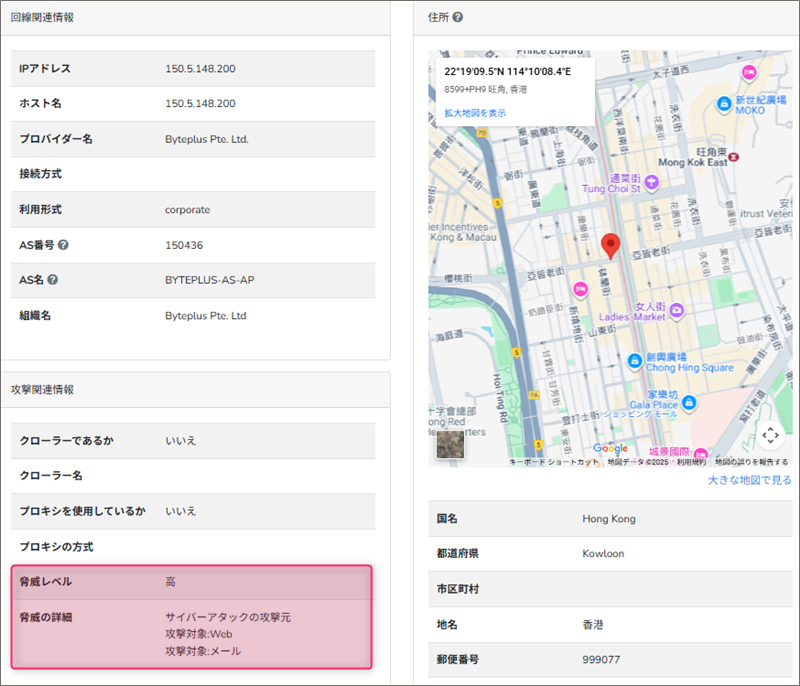Toggle fullscreen view of the map
The width and height of the screenshot is (800, 686).
[x=769, y=436]
